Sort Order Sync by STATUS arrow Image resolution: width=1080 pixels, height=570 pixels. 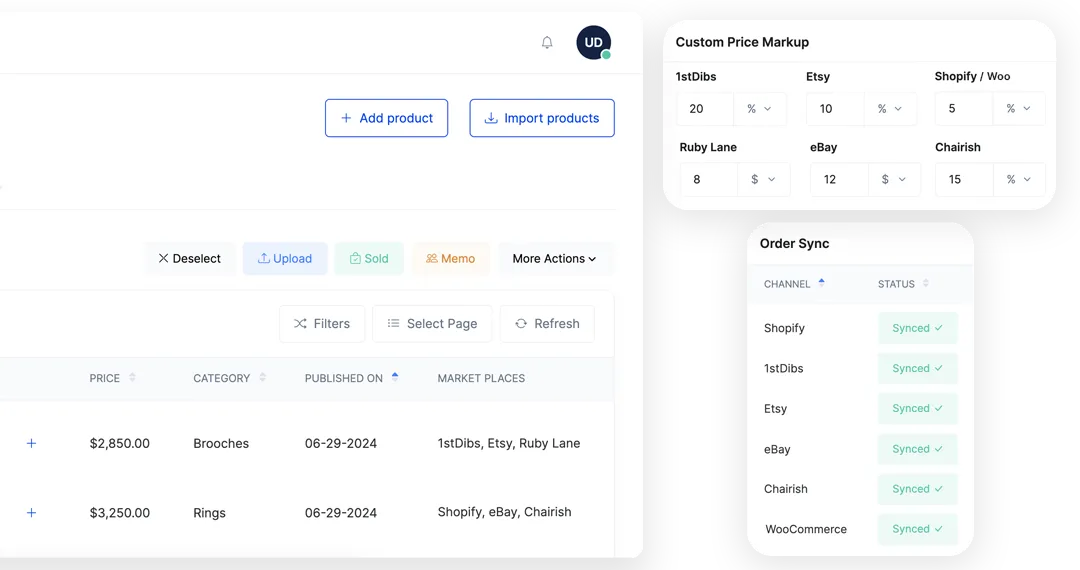(x=926, y=283)
